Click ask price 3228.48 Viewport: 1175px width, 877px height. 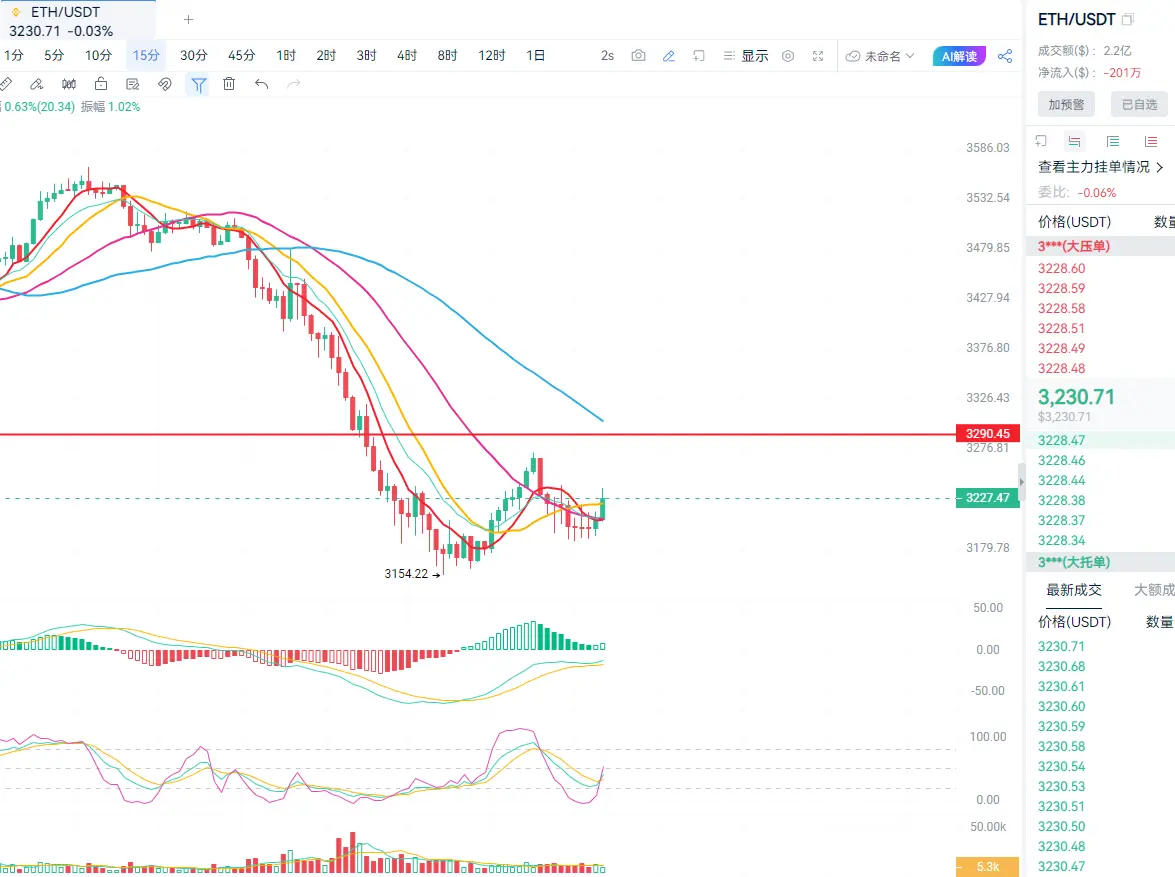coord(1062,369)
